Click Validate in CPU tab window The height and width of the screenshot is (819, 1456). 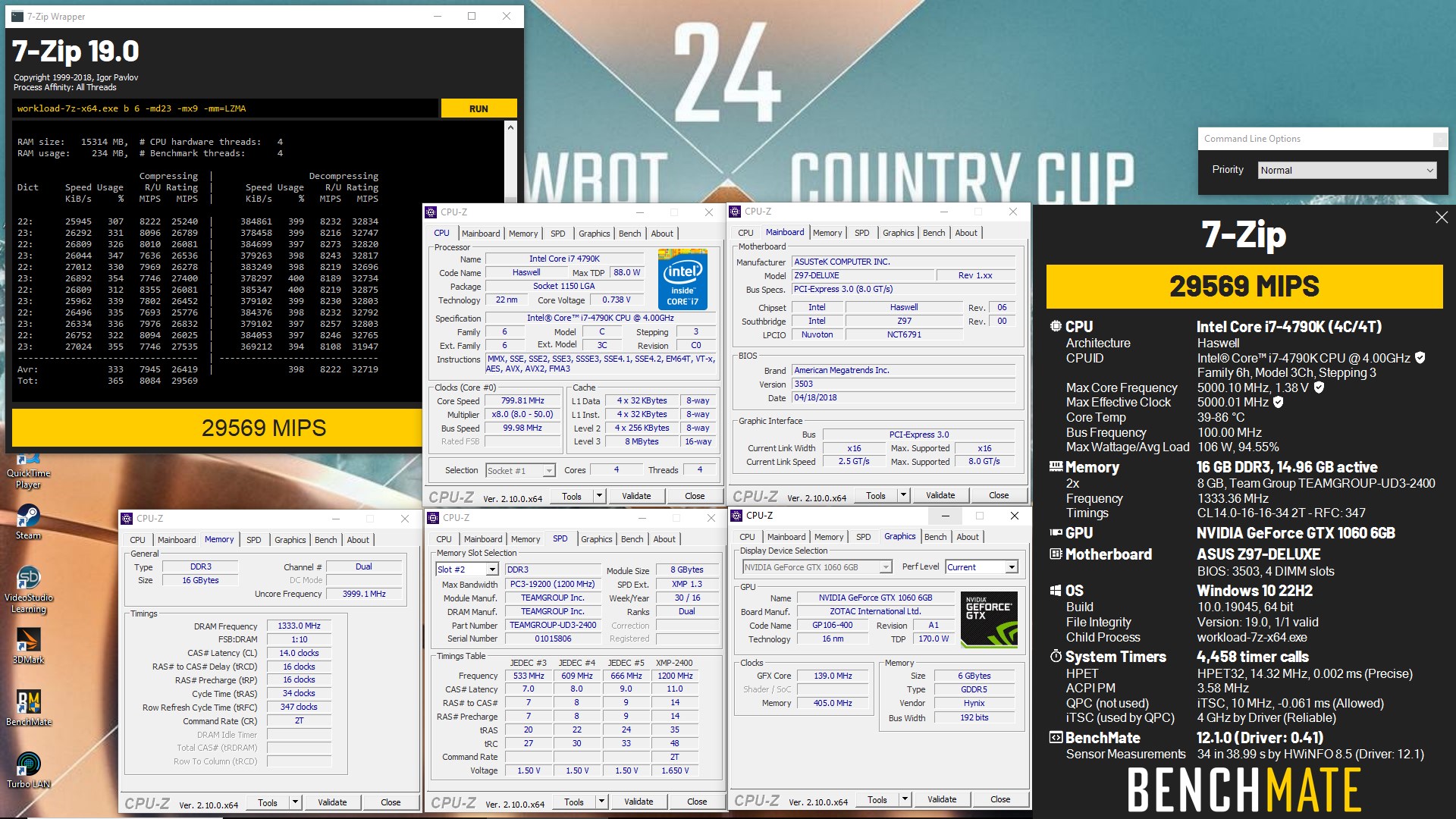636,496
